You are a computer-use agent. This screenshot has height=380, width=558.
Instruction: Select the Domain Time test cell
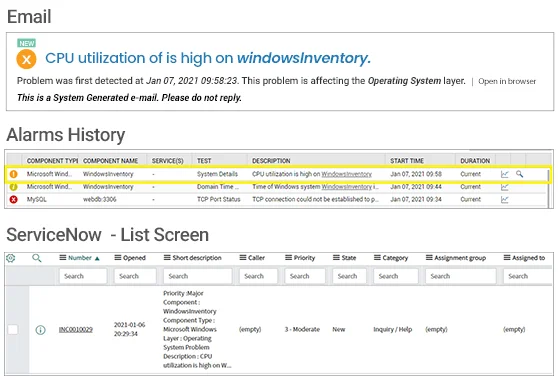[x=218, y=187]
